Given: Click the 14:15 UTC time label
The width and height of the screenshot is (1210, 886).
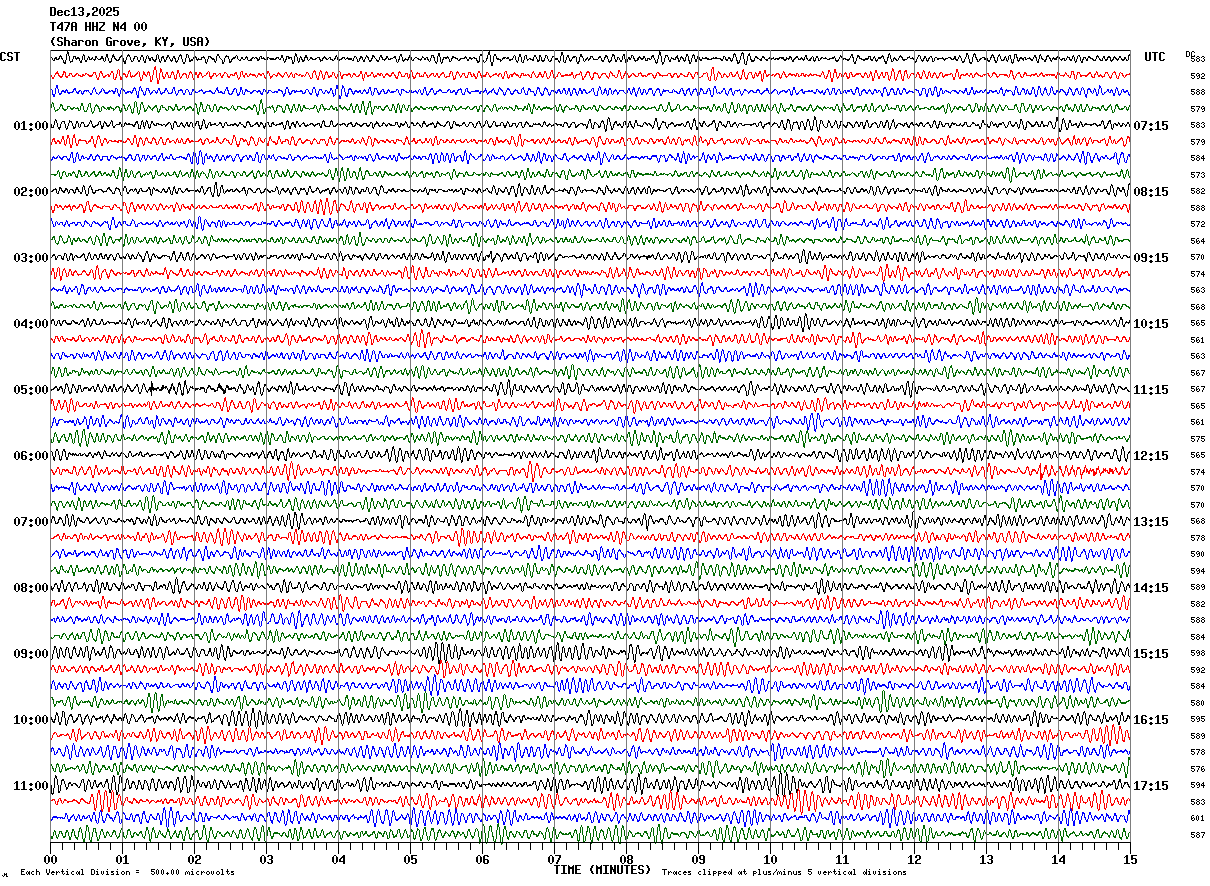Looking at the screenshot, I should [x=1151, y=588].
